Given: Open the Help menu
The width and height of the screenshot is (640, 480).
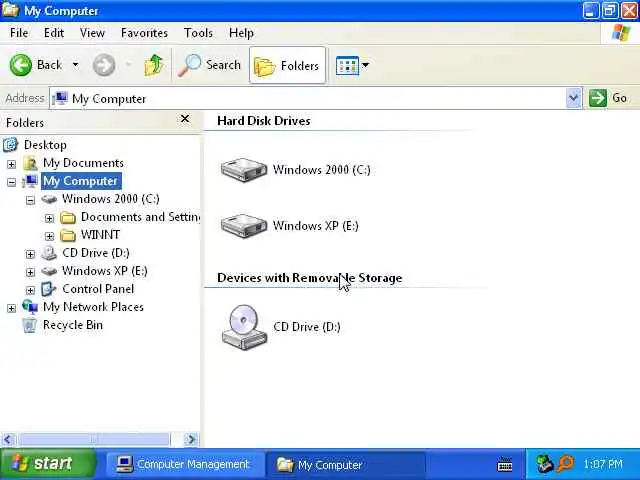Looking at the screenshot, I should [x=241, y=33].
